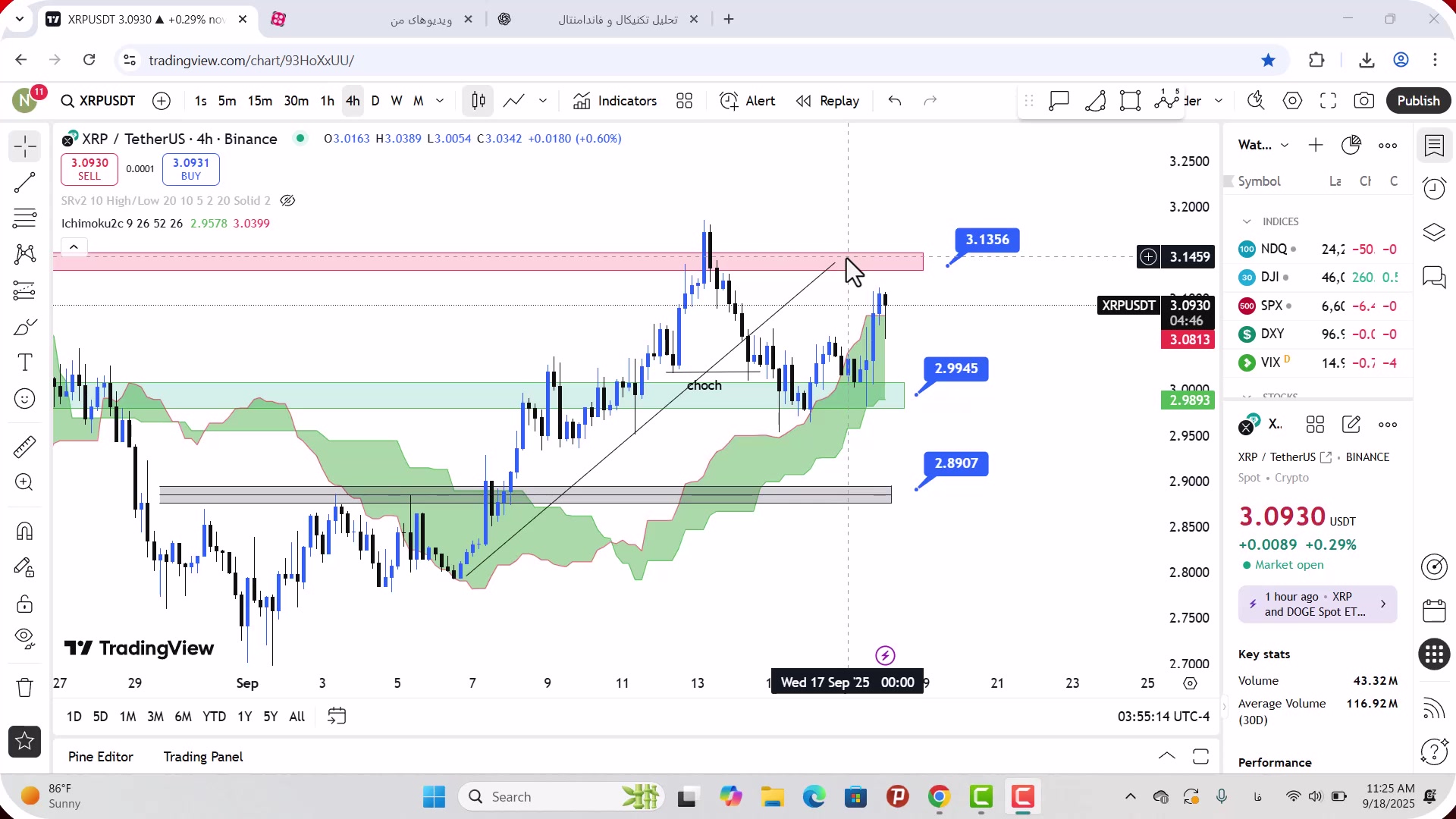Remove drawings with the trash icon

pos(25,688)
